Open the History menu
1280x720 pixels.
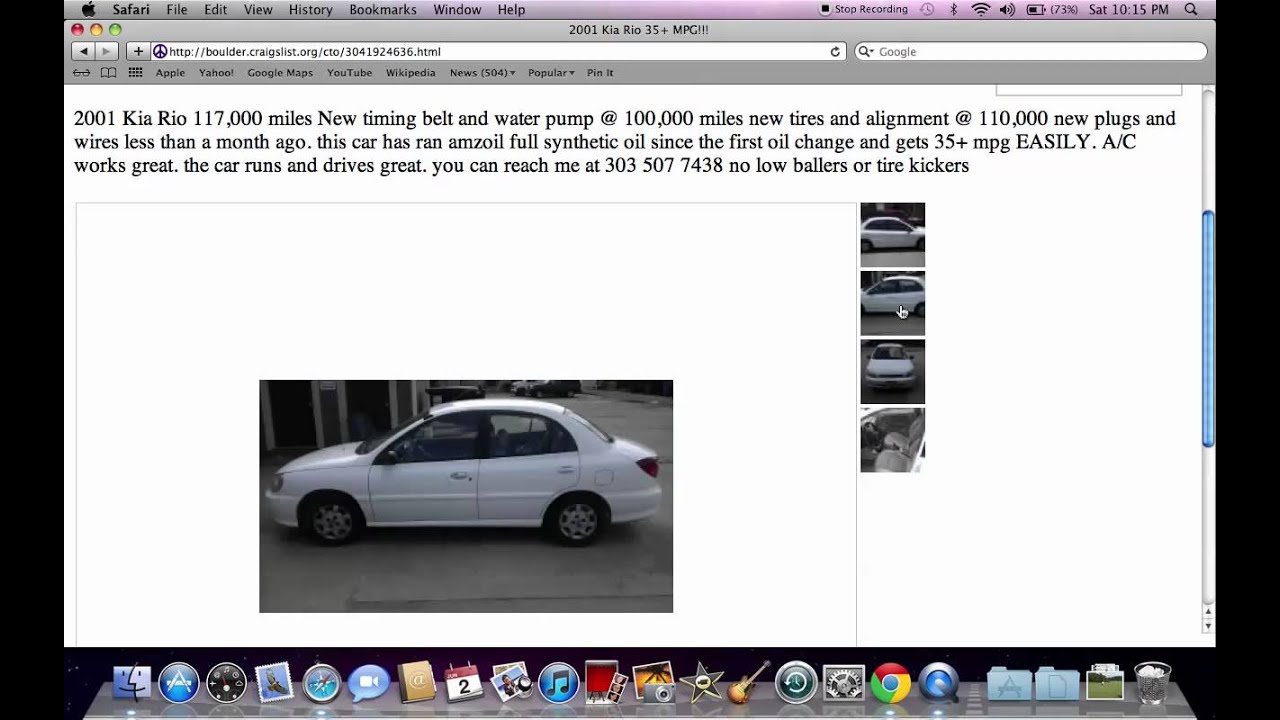[x=310, y=9]
